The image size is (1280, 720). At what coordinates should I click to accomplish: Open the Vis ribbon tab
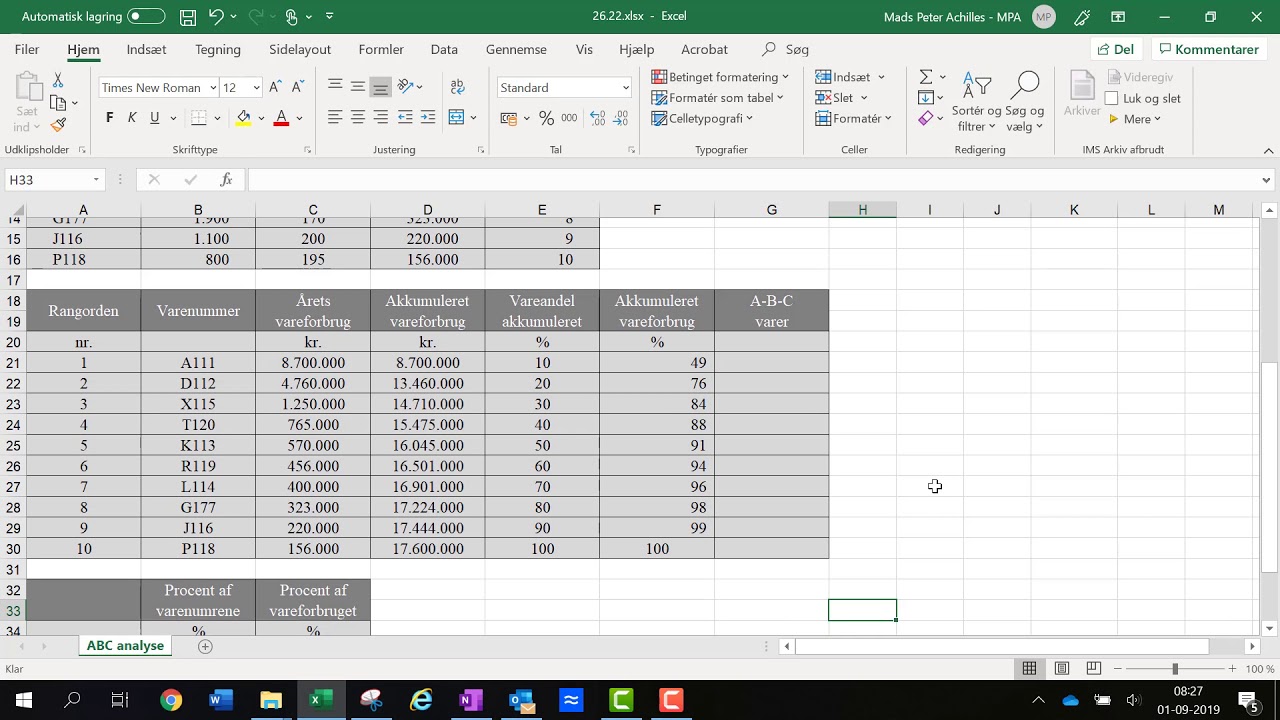click(584, 49)
